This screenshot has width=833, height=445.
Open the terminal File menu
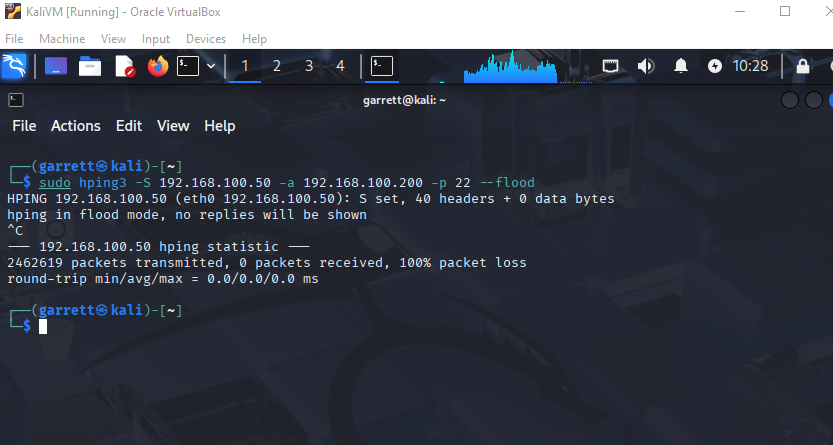tap(24, 126)
